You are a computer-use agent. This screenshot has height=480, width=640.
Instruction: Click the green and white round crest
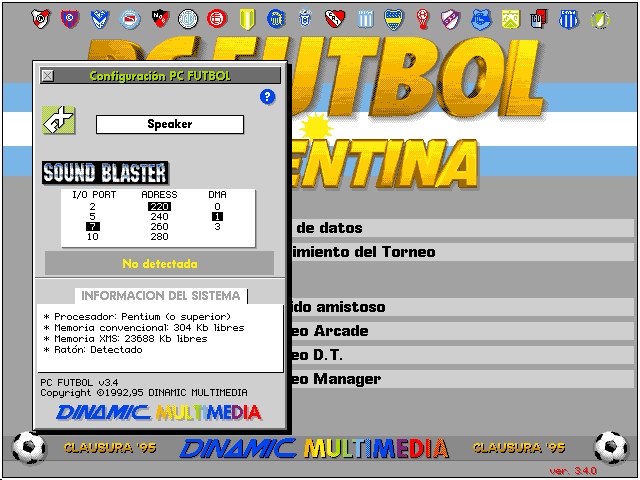pyautogui.click(x=600, y=19)
